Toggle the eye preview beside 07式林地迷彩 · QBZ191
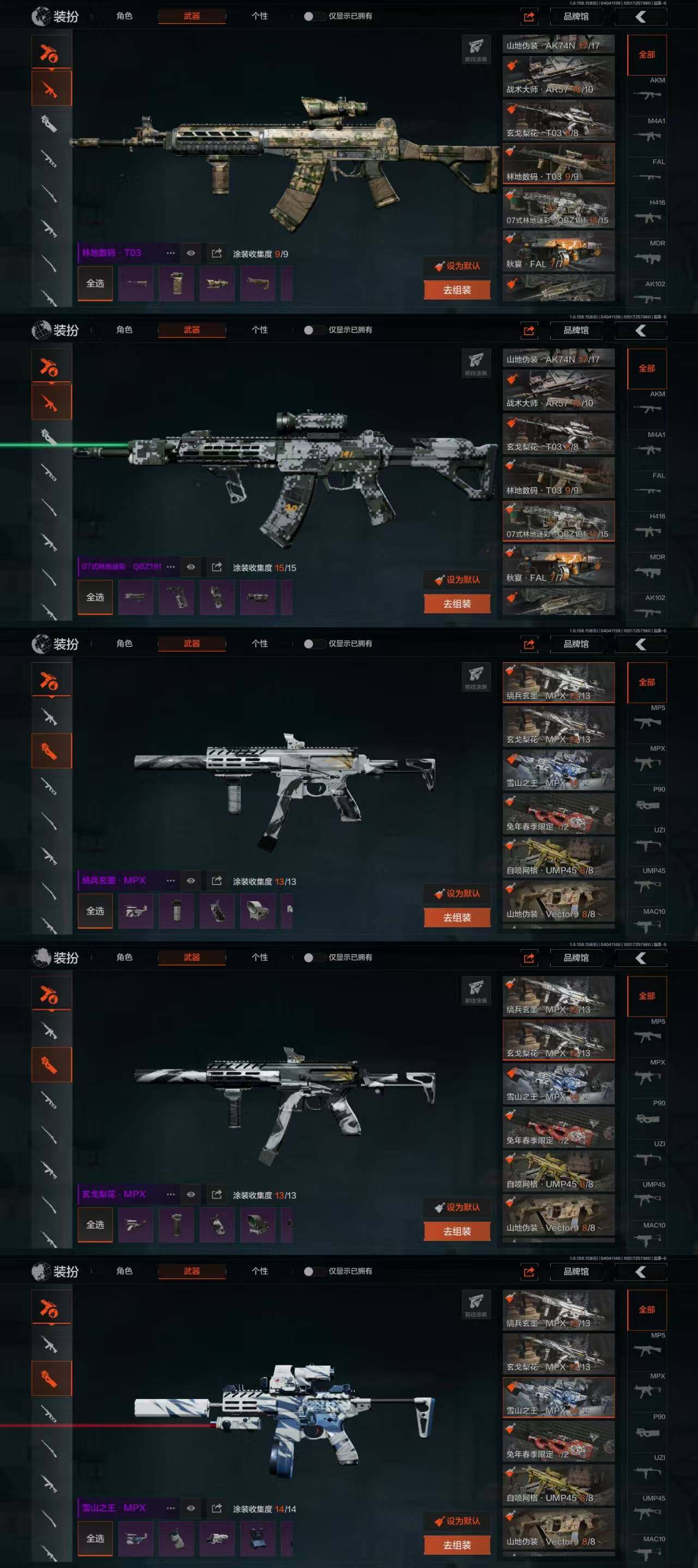Viewport: 698px width, 1568px height. pyautogui.click(x=191, y=567)
